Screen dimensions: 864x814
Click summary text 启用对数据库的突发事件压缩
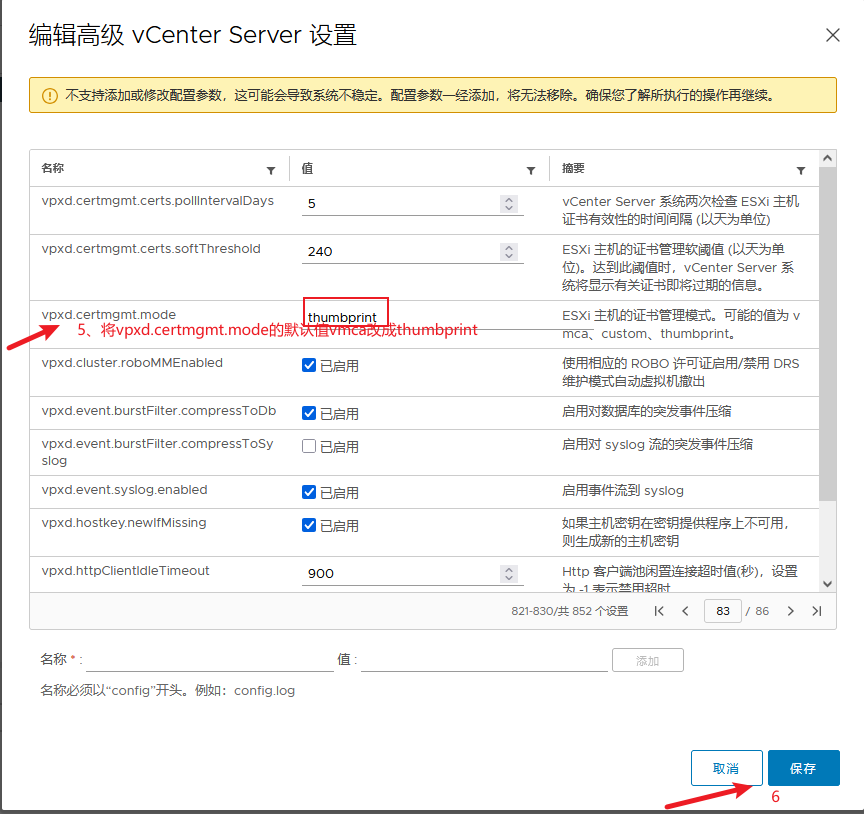tap(646, 412)
